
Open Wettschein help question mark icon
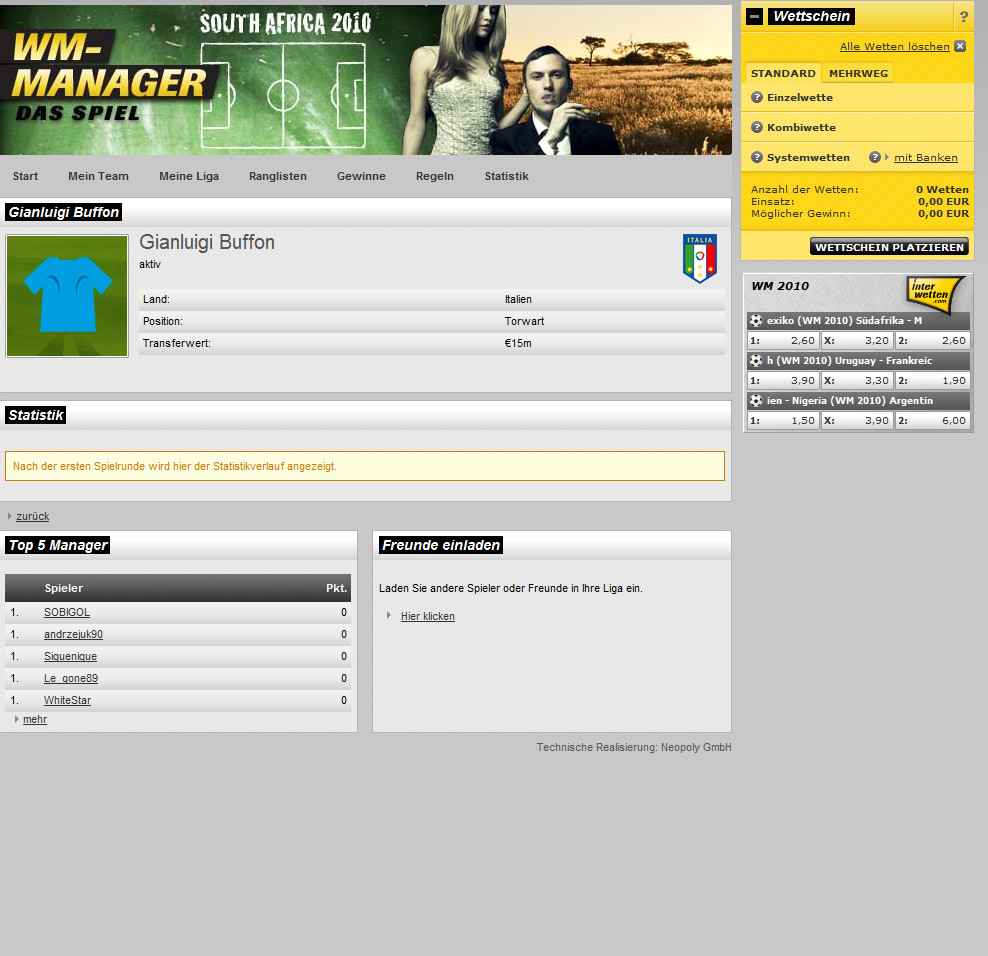(x=963, y=17)
